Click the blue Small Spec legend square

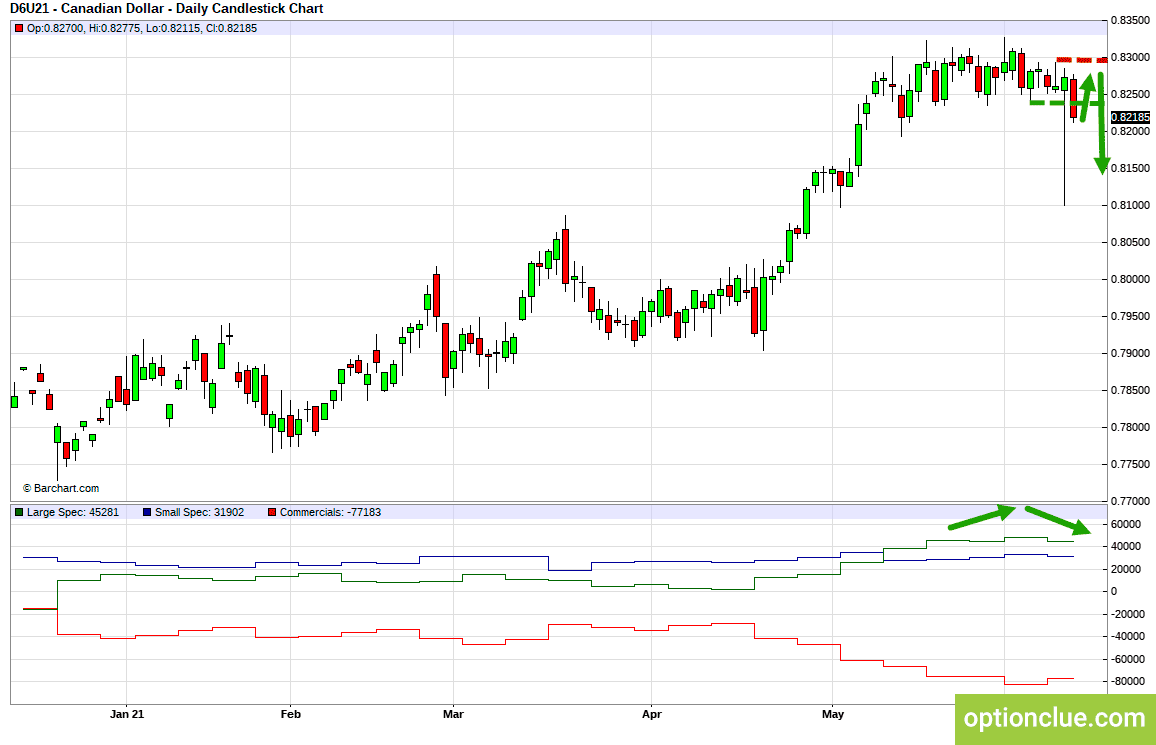tap(147, 512)
